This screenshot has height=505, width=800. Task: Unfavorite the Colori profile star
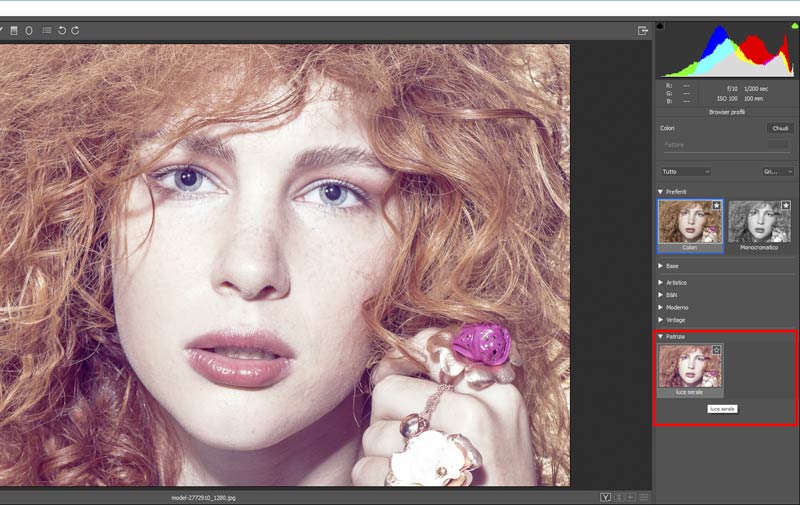point(716,205)
